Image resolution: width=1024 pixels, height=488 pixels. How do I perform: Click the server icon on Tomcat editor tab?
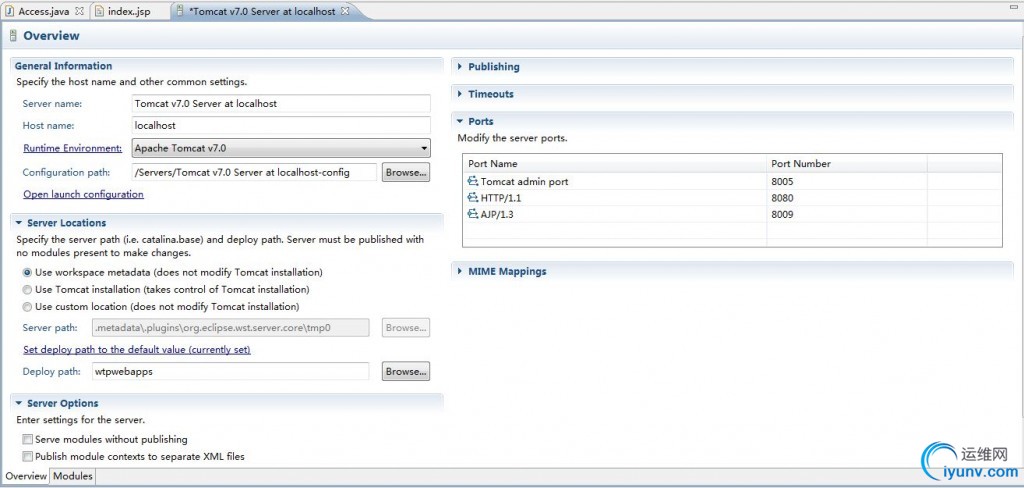coord(180,12)
